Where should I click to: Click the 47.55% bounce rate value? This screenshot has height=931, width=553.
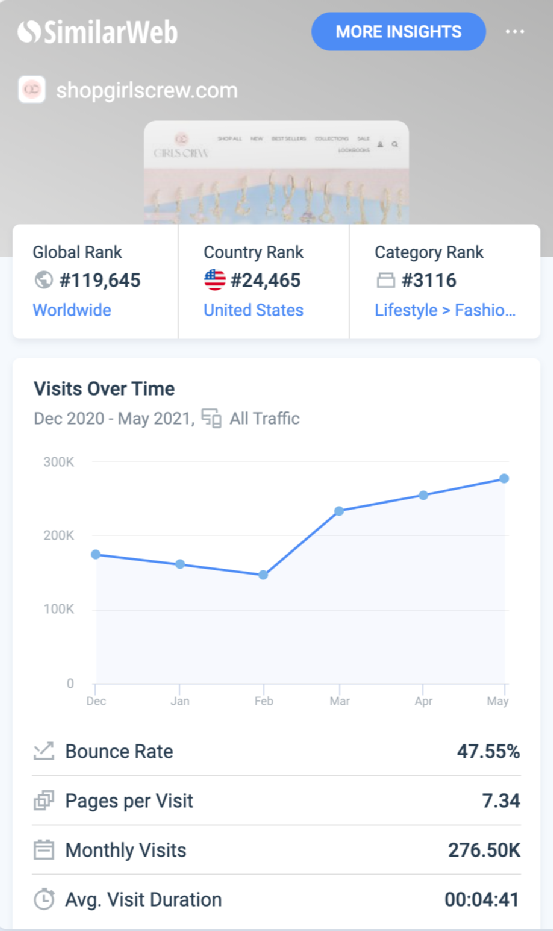(x=488, y=751)
